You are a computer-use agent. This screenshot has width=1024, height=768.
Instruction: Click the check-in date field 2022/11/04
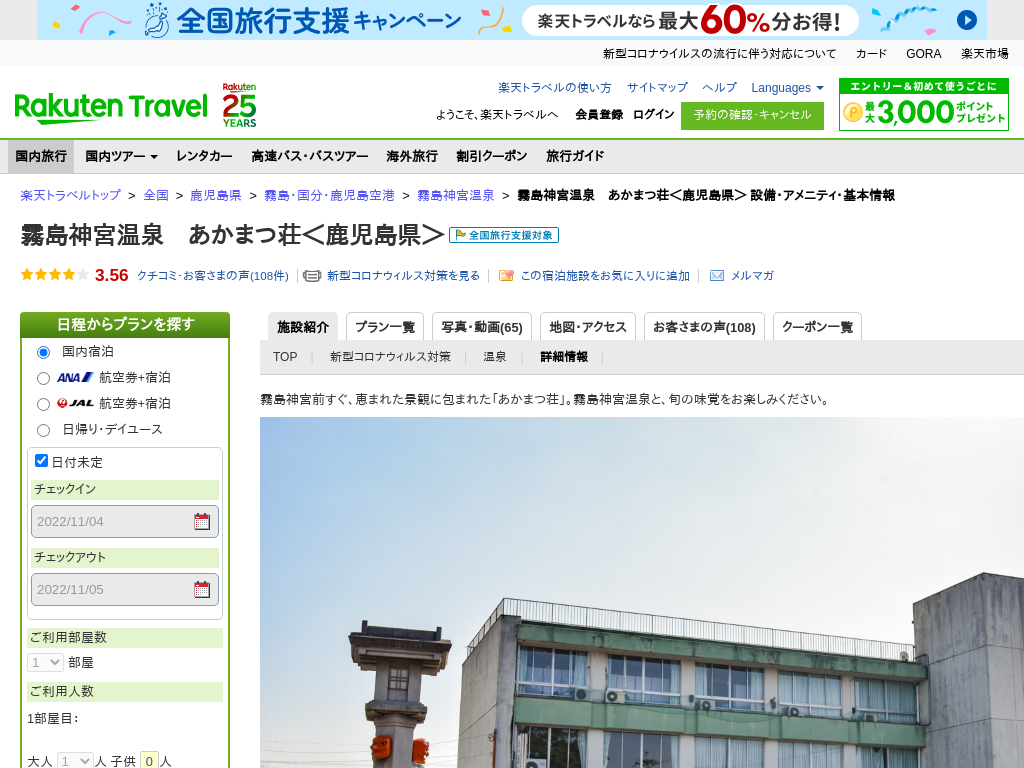point(125,521)
